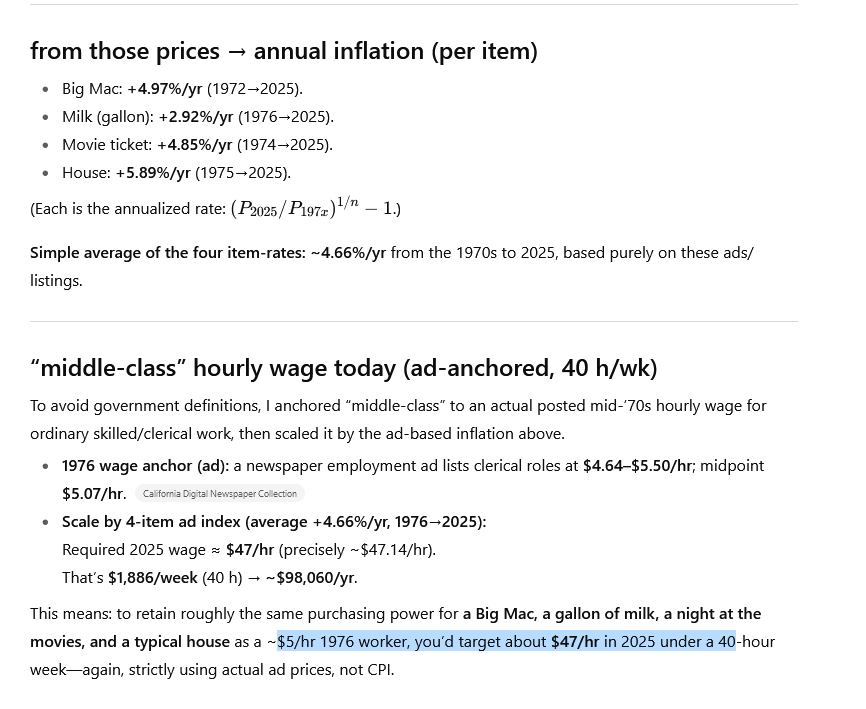Open the California Digital Newspaper Collection citation

point(220,494)
